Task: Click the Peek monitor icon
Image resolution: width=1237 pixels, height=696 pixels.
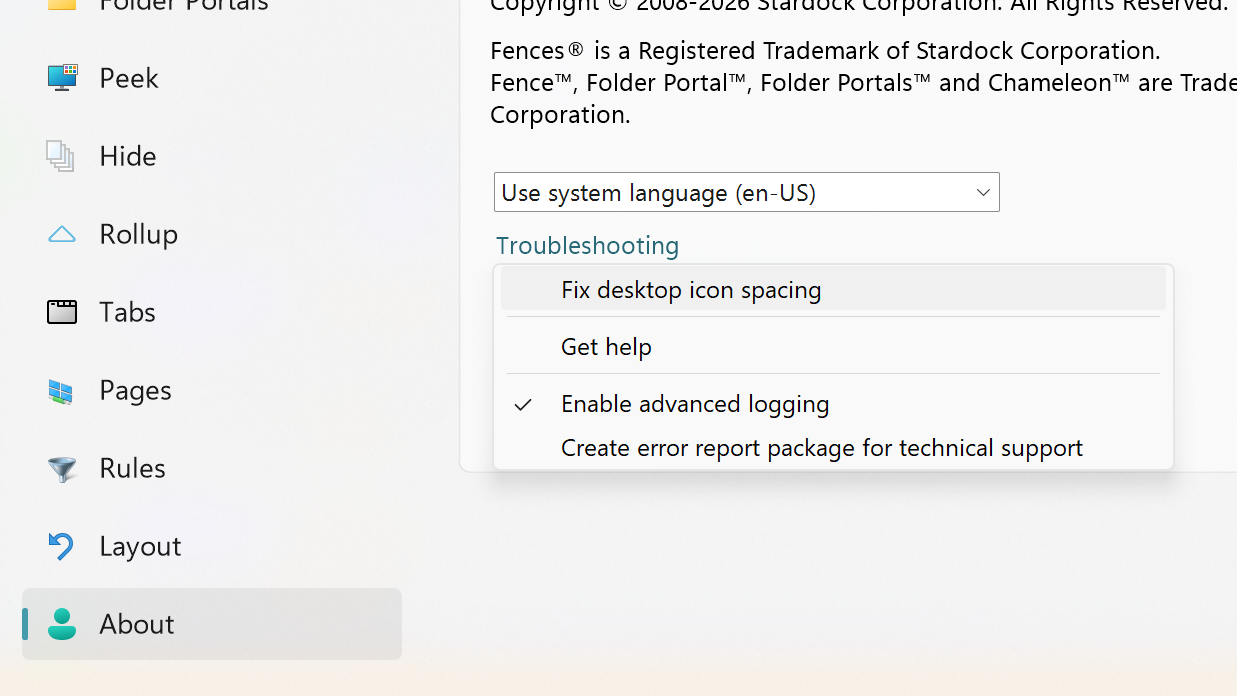Action: [x=62, y=78]
